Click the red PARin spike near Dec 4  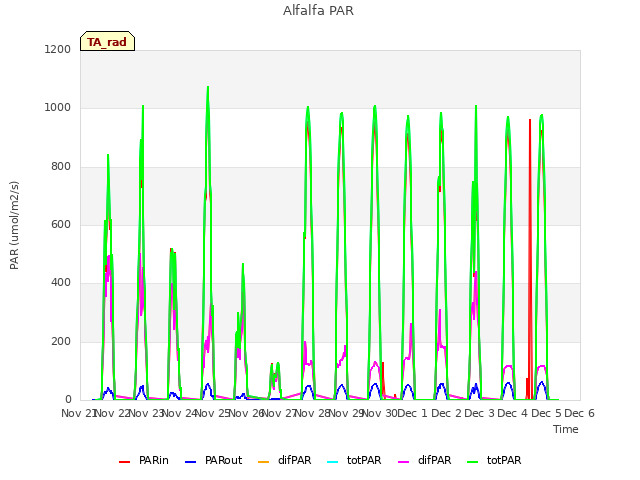[x=530, y=257]
